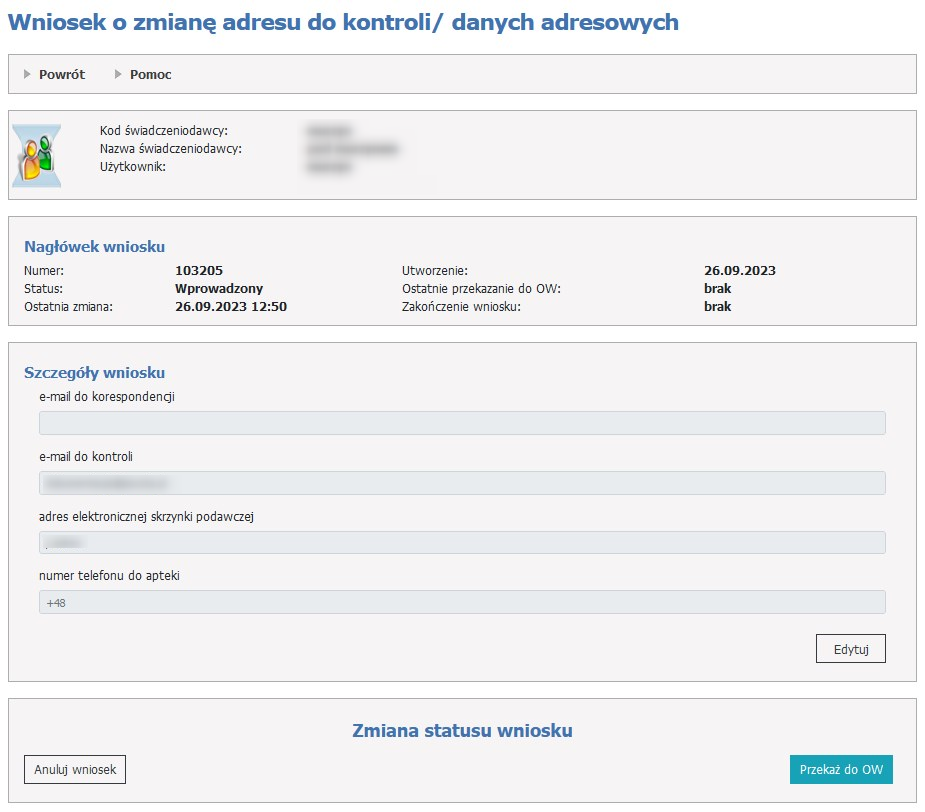Click the provider users icon

pyautogui.click(x=37, y=155)
